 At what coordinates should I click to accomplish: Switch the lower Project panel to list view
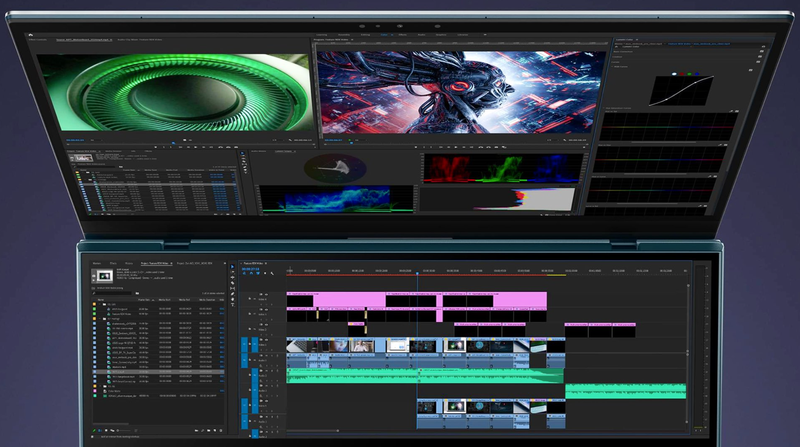pos(99,430)
